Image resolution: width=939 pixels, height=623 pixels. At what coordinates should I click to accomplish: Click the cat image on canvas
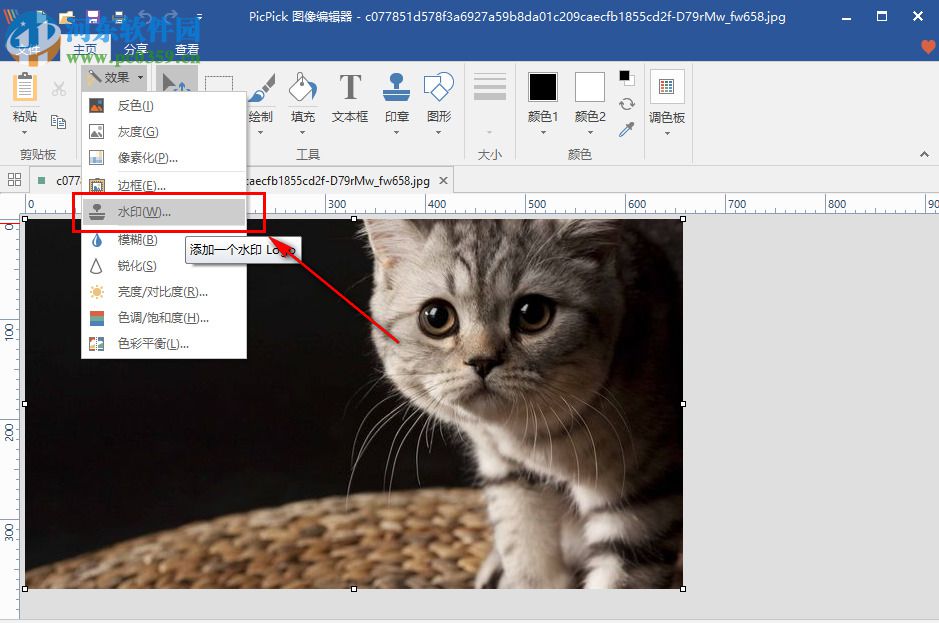(x=353, y=404)
